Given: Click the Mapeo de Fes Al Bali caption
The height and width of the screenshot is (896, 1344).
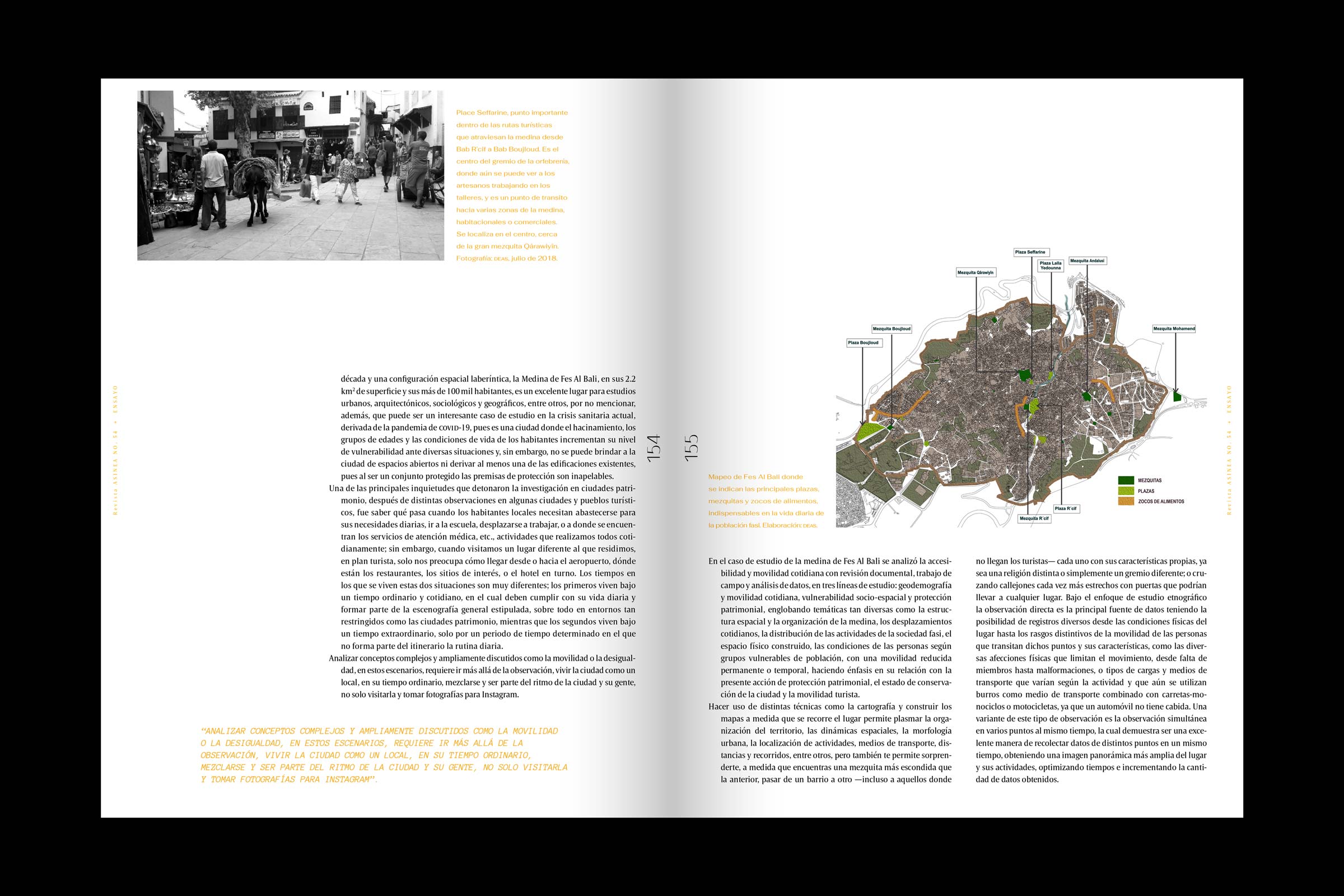Looking at the screenshot, I should pos(765,501).
